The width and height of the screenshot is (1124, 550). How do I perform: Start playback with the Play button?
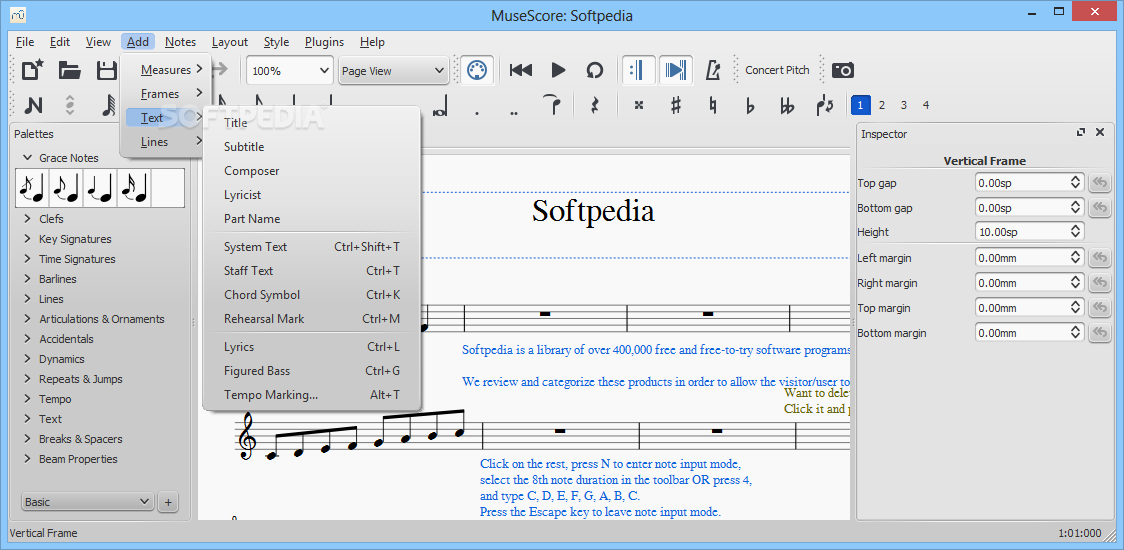tap(558, 70)
